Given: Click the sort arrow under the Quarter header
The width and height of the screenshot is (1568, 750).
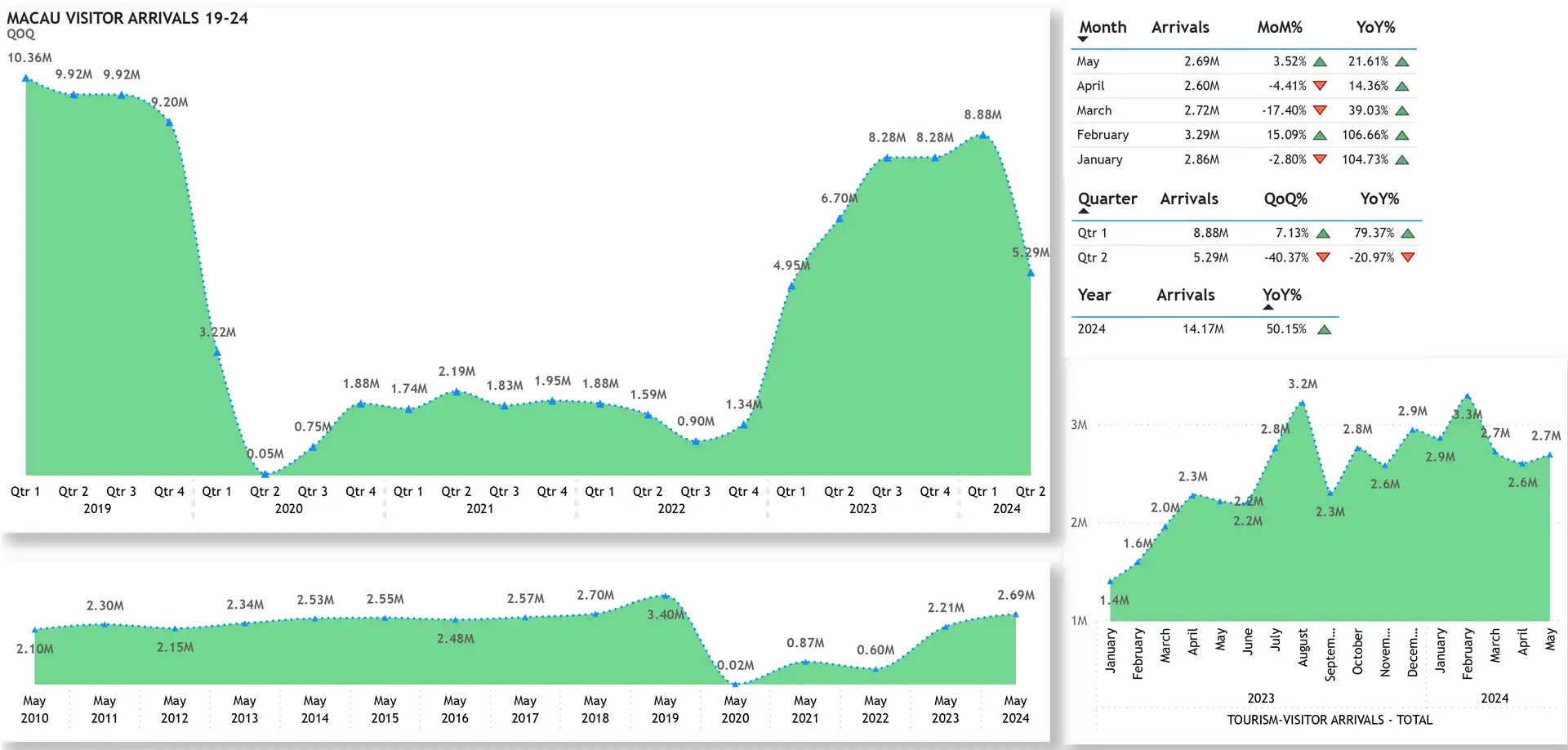Looking at the screenshot, I should click(1084, 211).
